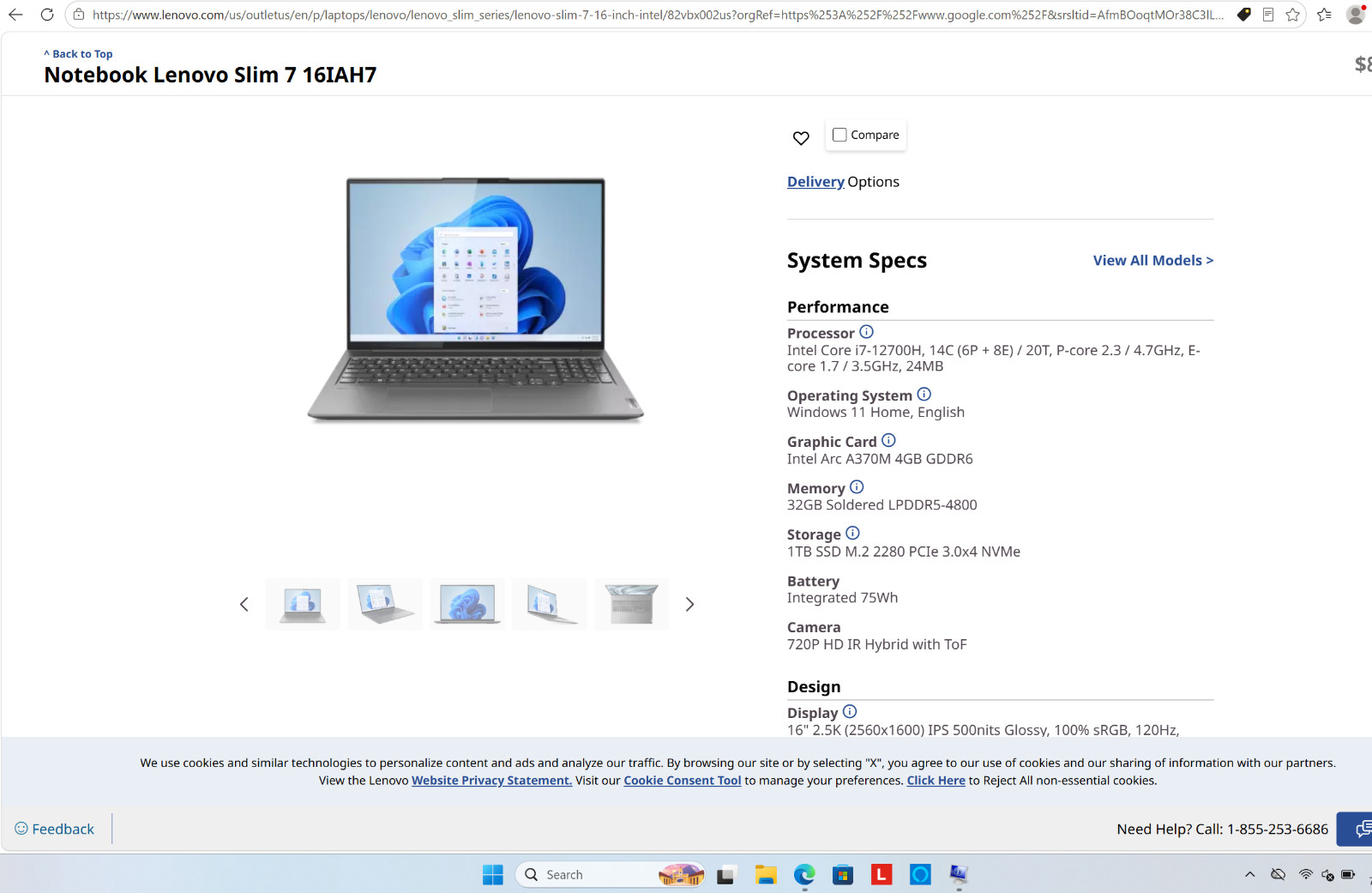Open the shopping price tag icon
The image size is (1372, 893).
tap(1243, 15)
